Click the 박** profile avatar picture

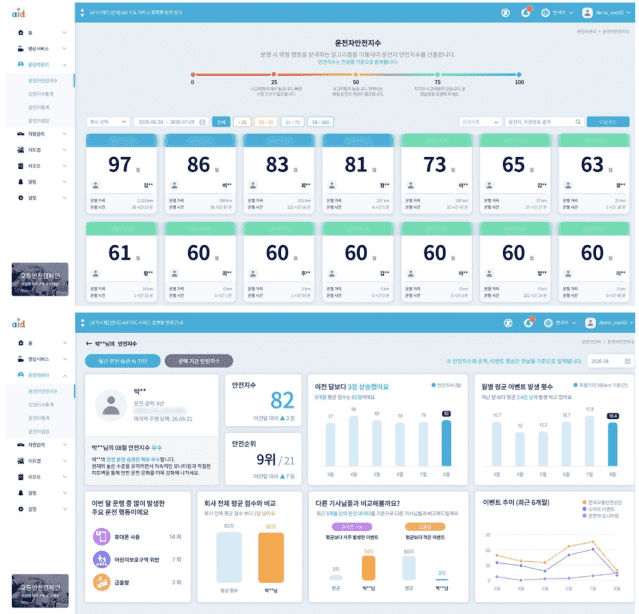pyautogui.click(x=111, y=405)
